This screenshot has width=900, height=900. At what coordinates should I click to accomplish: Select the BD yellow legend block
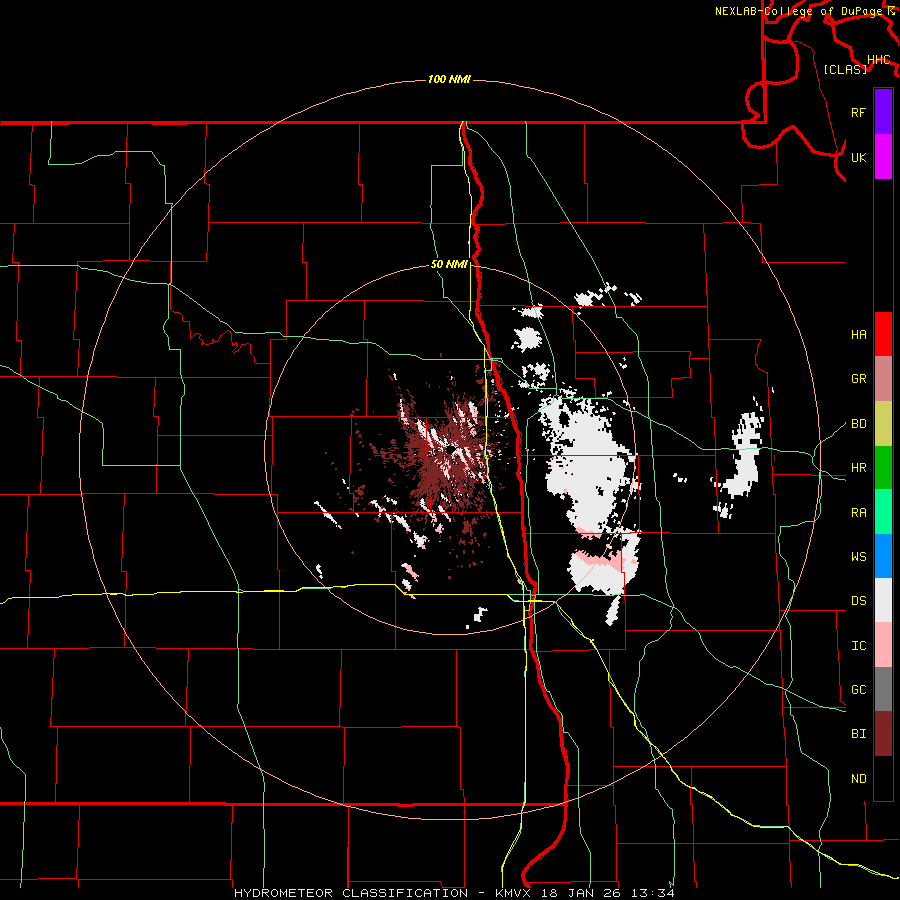click(883, 423)
